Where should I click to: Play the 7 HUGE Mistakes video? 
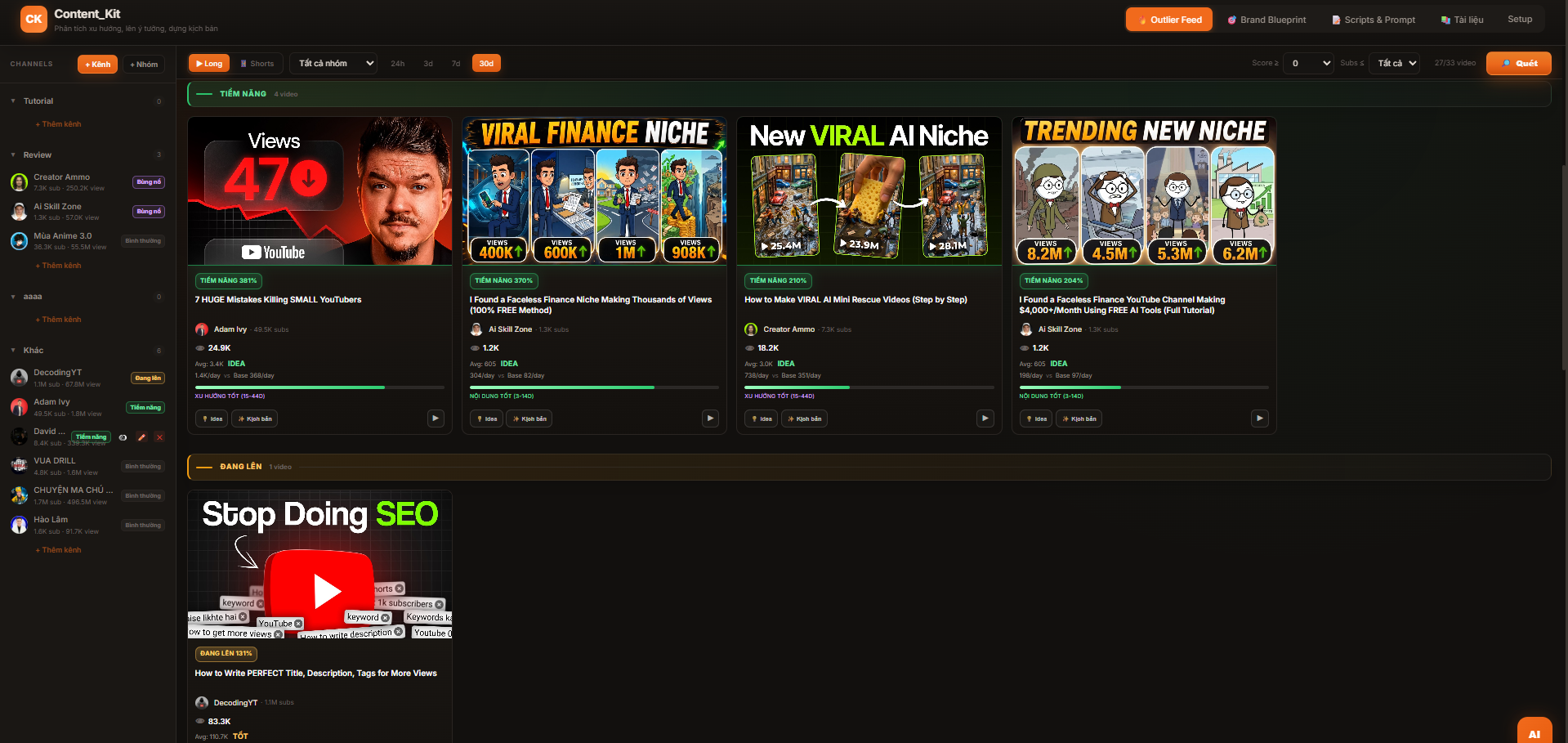point(436,418)
